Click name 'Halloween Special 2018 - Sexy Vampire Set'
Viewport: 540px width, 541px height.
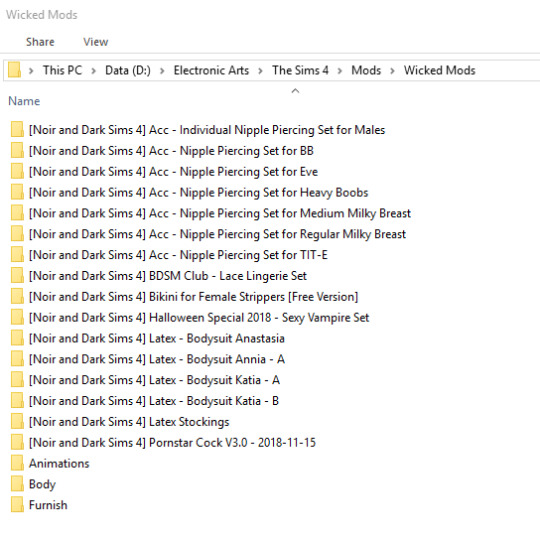point(259,318)
